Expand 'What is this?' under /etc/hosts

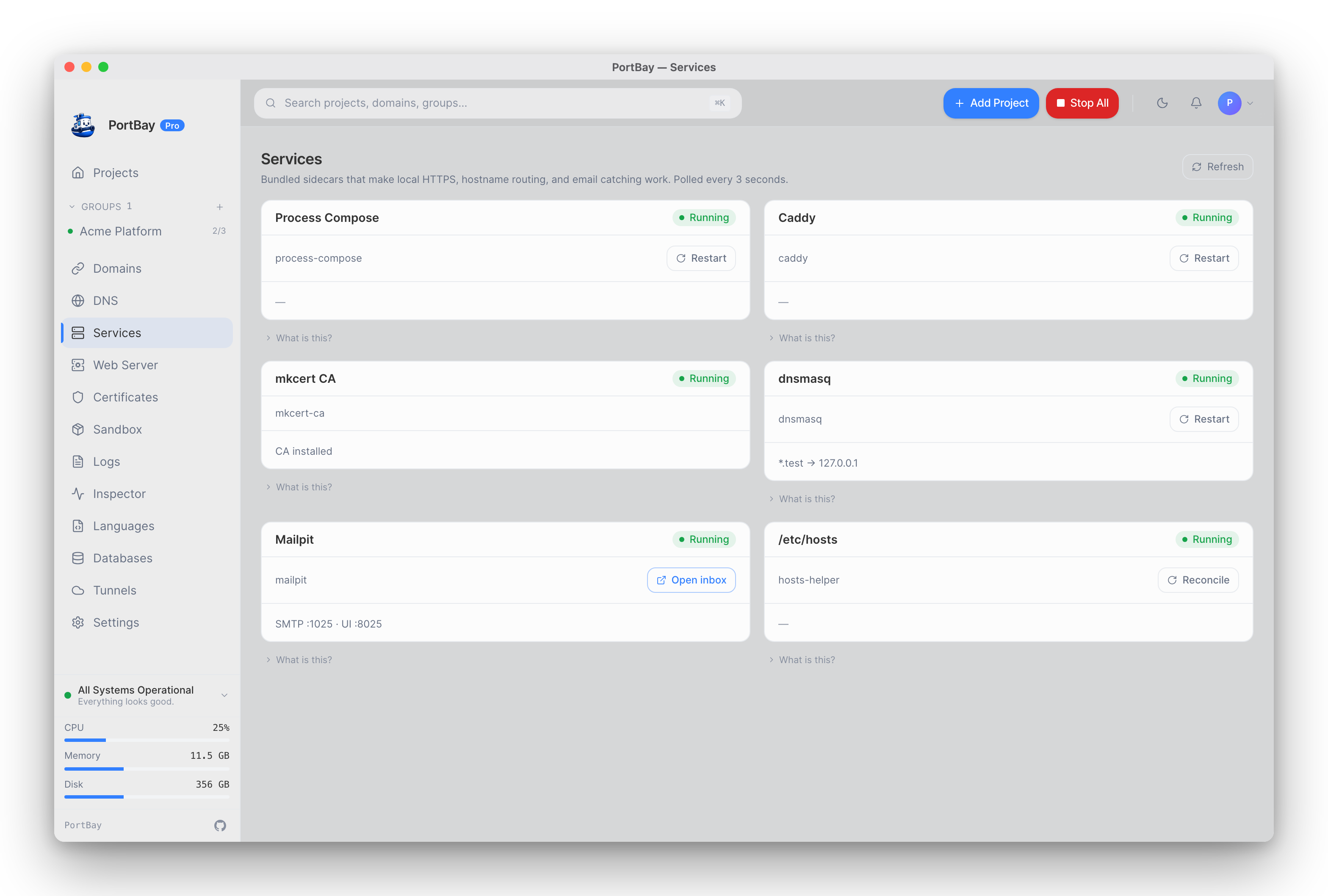(x=802, y=660)
